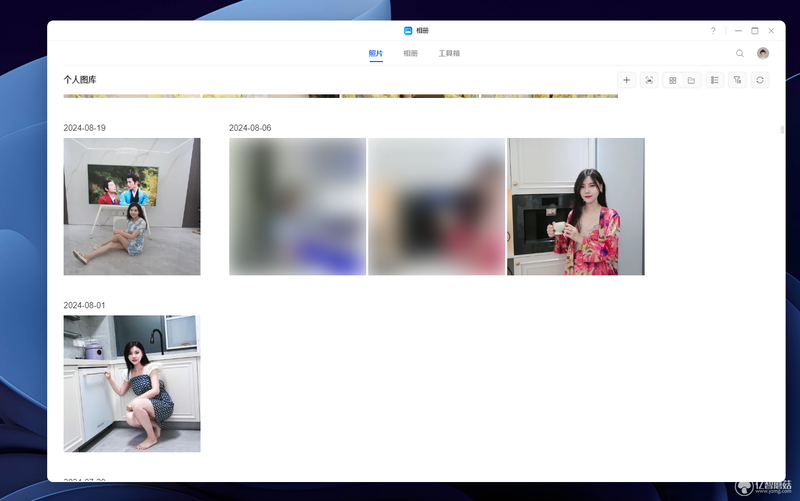Open the 2024-08-19 TV room photo

132,207
